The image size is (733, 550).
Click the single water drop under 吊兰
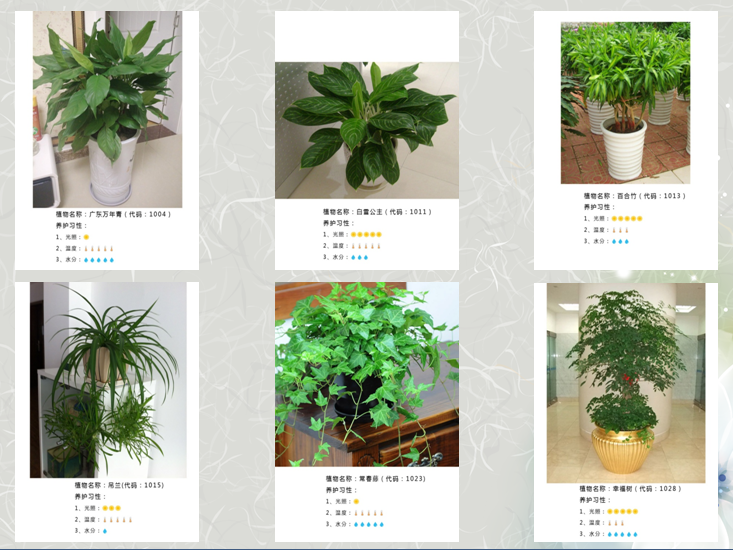tap(105, 531)
